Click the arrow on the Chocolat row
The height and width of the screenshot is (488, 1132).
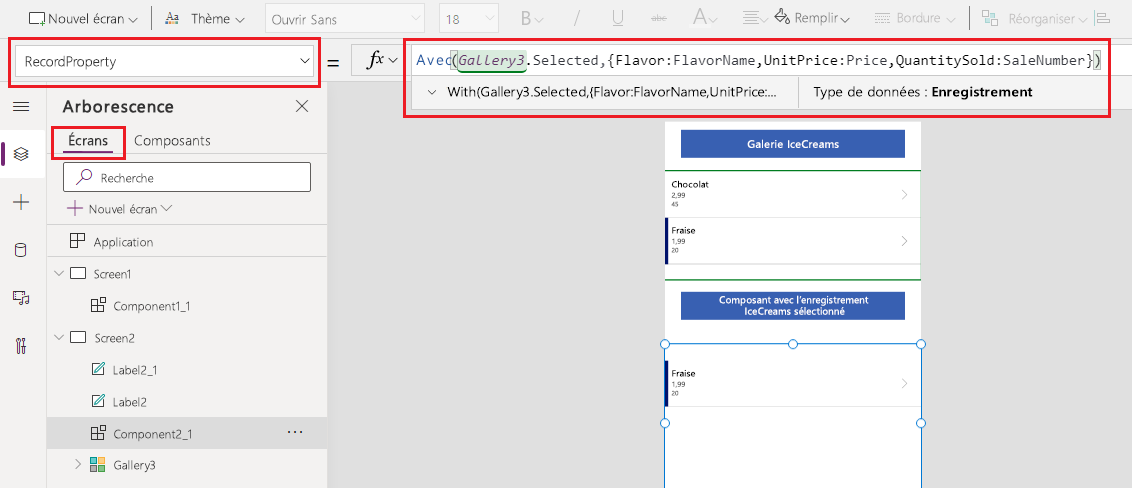(x=905, y=195)
